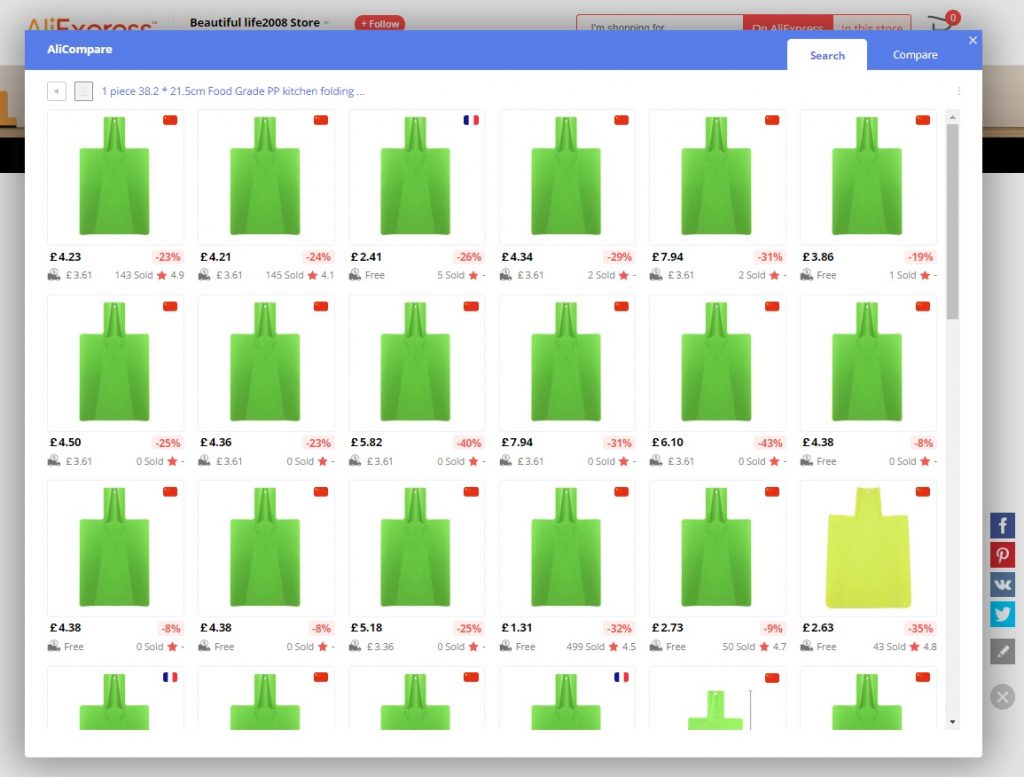Click the French flag on £2.41 item
This screenshot has height=777, width=1024.
[x=471, y=120]
